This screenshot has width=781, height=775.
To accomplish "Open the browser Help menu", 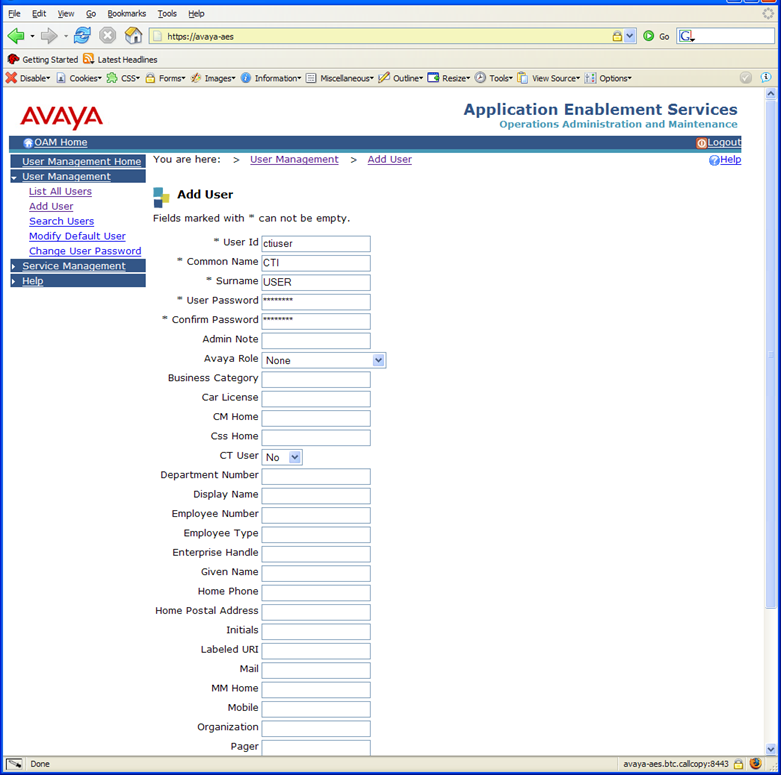I will pyautogui.click(x=196, y=13).
